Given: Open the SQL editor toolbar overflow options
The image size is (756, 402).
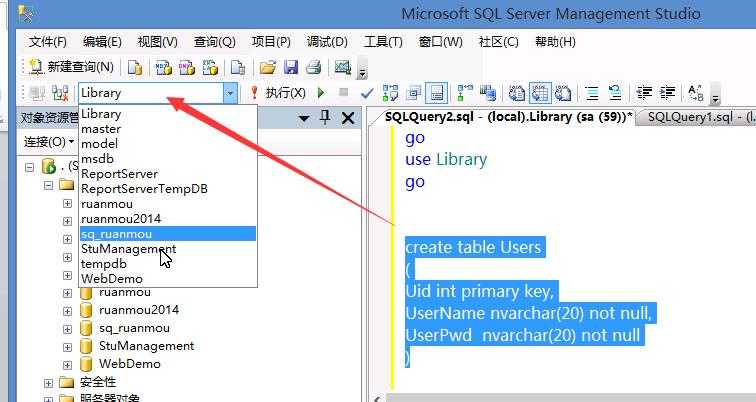Looking at the screenshot, I should click(716, 96).
